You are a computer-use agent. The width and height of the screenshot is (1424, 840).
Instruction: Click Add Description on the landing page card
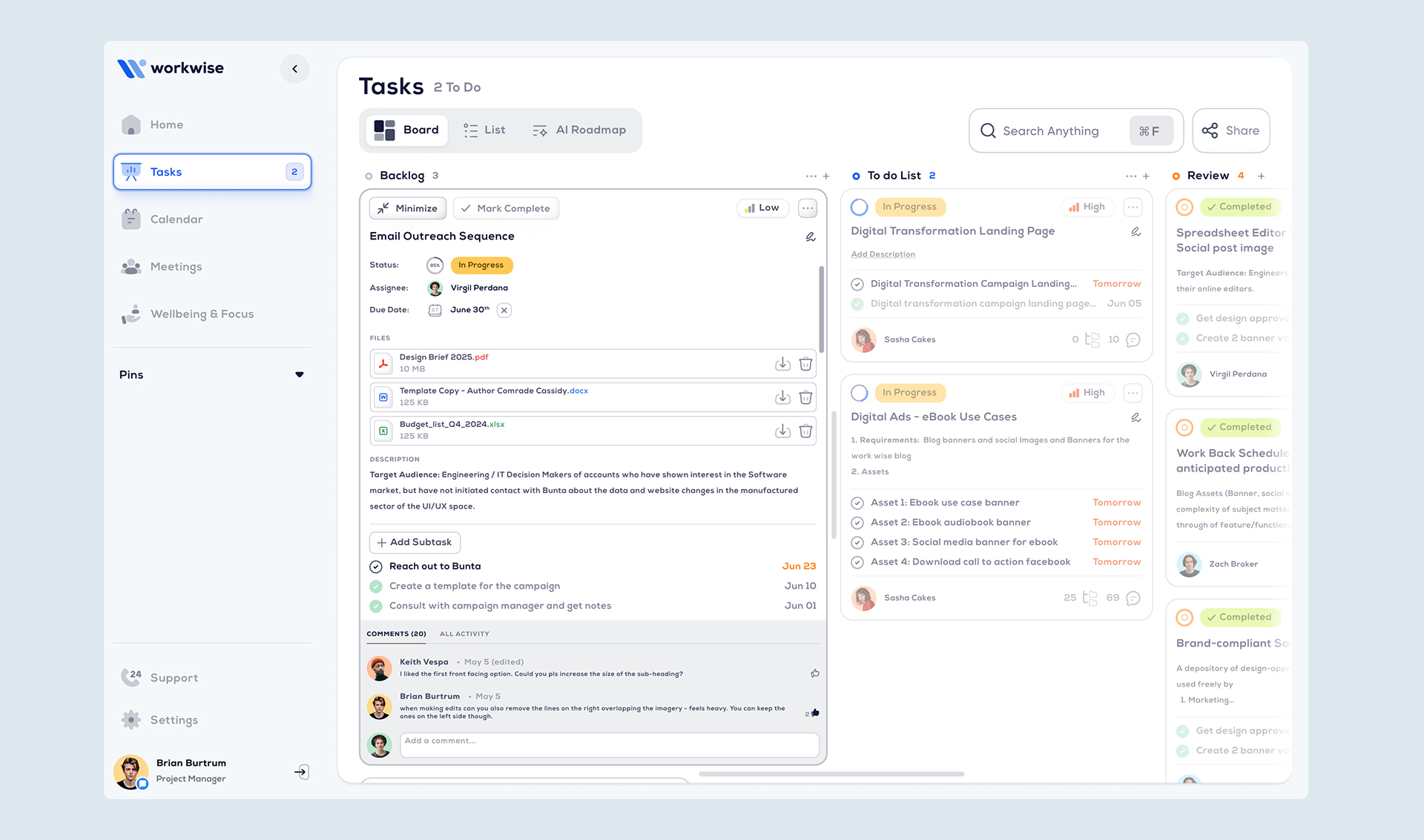(883, 254)
